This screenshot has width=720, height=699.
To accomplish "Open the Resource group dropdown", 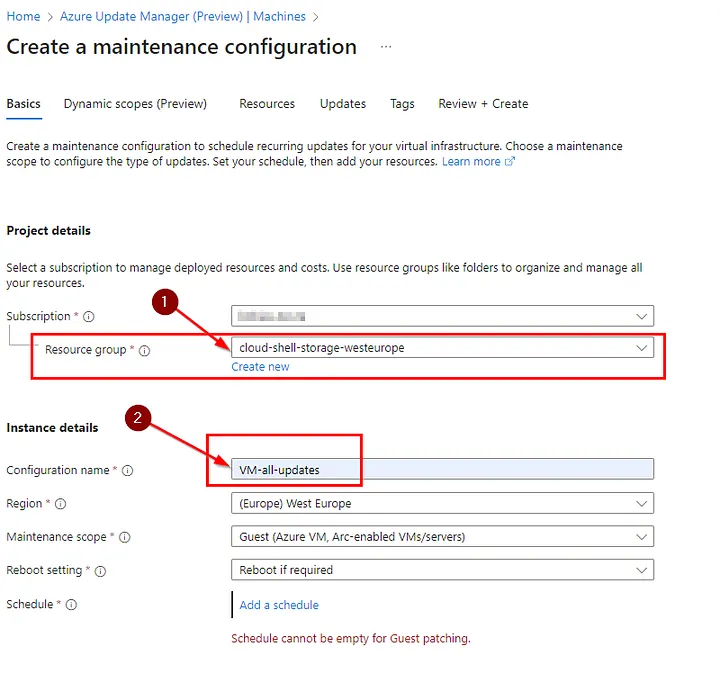I will coord(442,348).
